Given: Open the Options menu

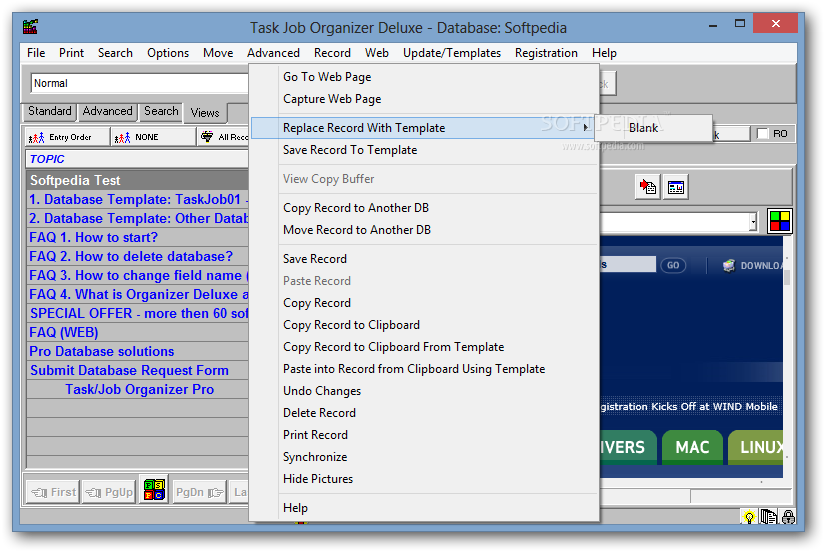Looking at the screenshot, I should (168, 53).
